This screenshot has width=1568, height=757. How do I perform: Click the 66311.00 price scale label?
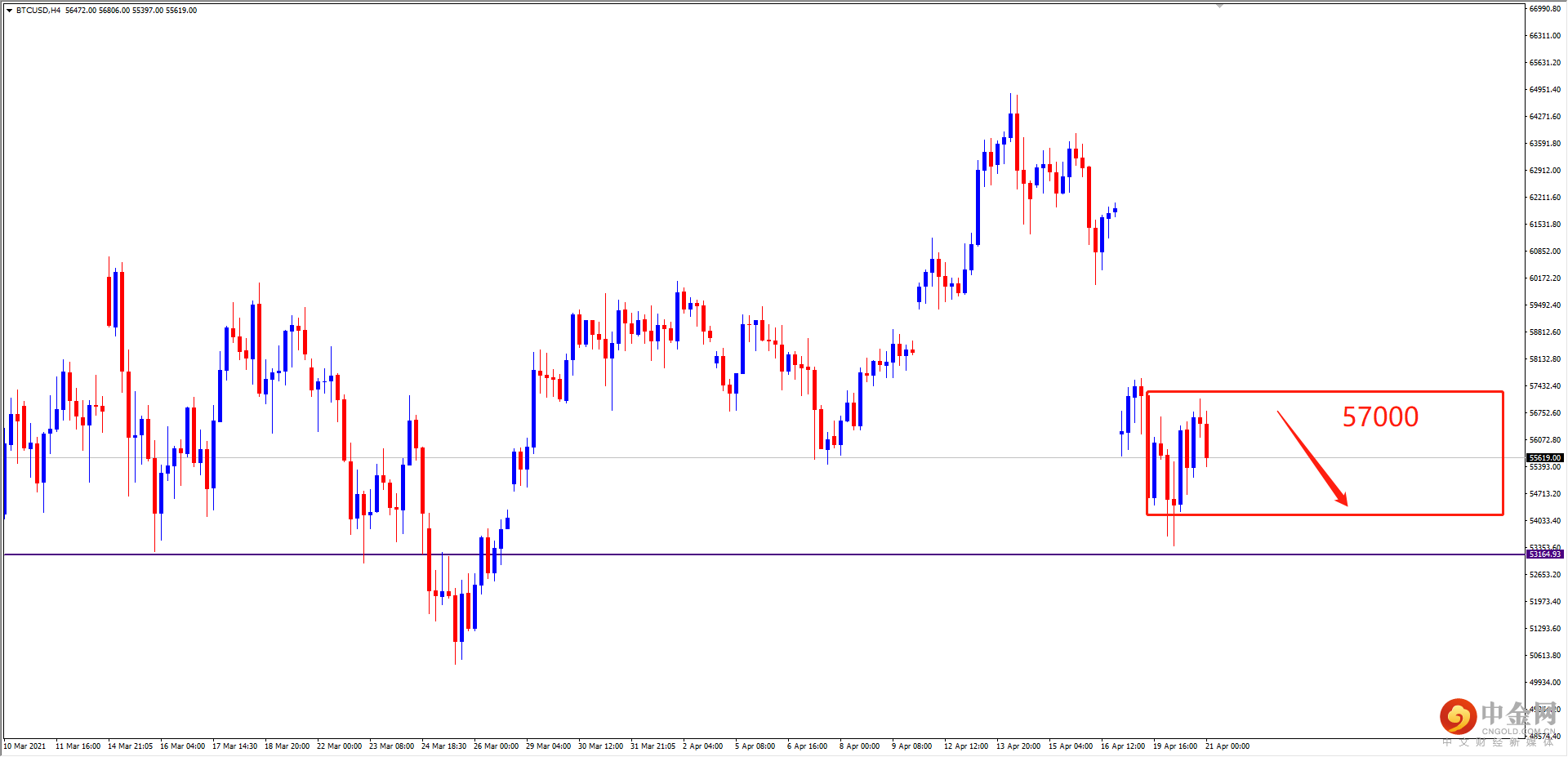[x=1544, y=36]
